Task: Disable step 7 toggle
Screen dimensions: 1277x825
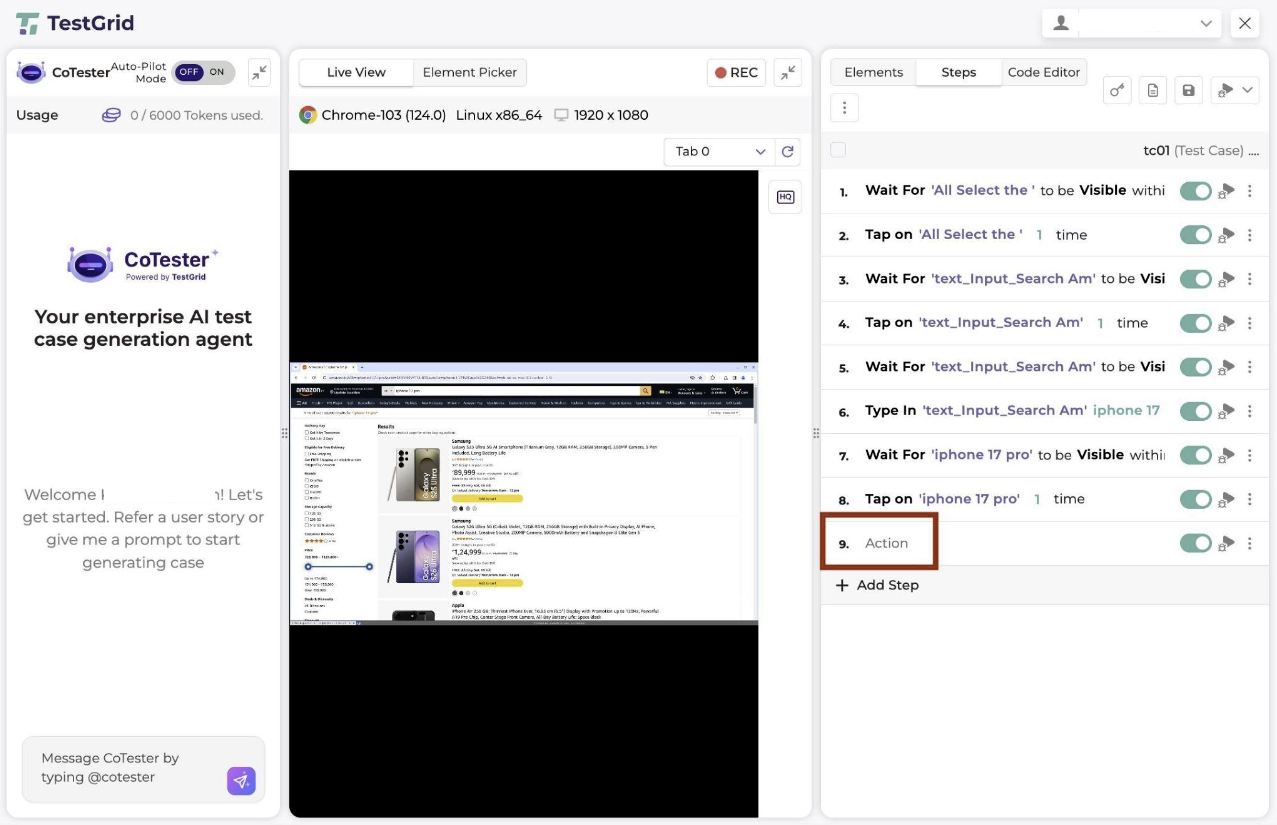Action: tap(1195, 455)
